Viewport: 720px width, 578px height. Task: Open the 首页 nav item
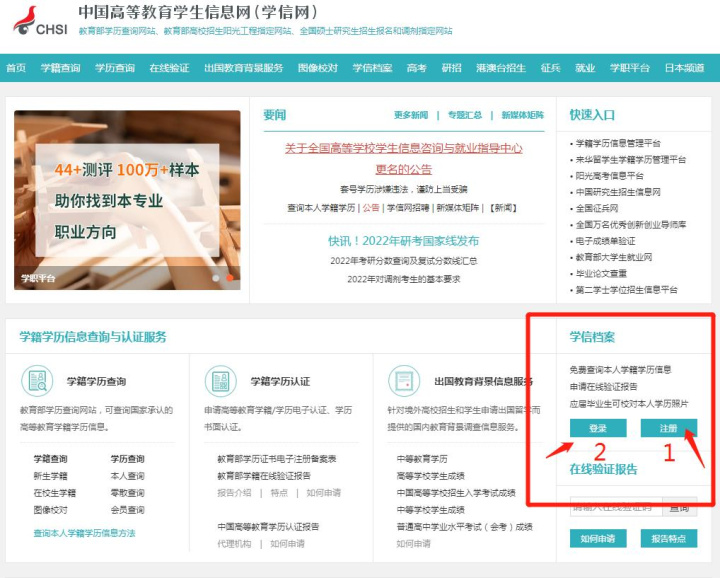click(16, 68)
